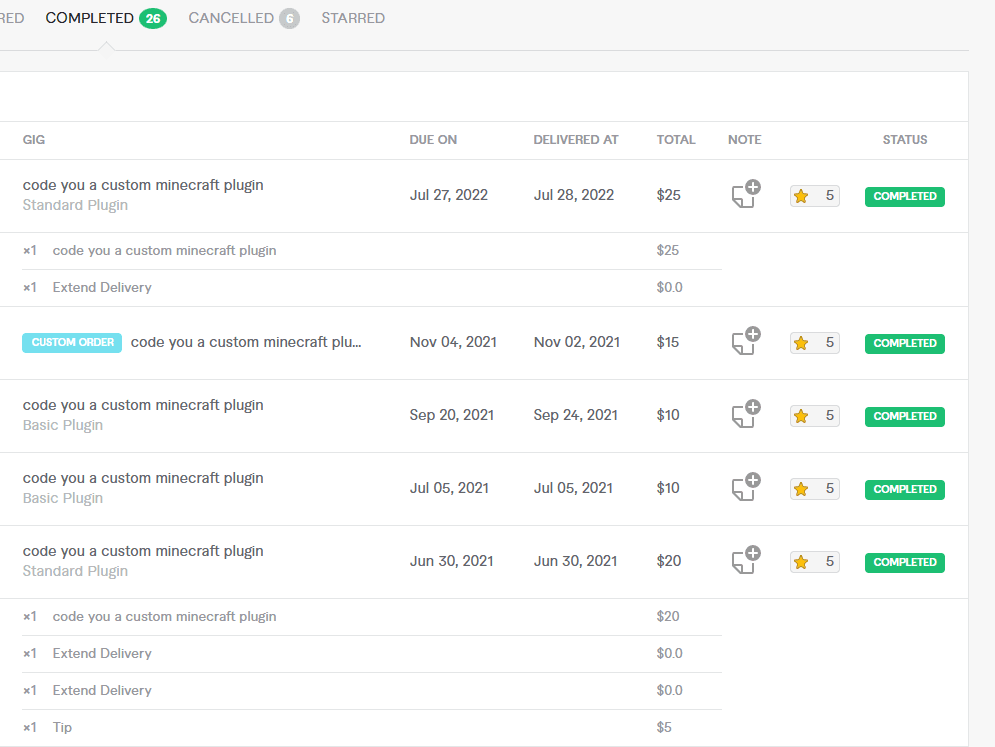Click Completed status badge for $20 order
Image resolution: width=995 pixels, height=747 pixels.
[x=904, y=562]
